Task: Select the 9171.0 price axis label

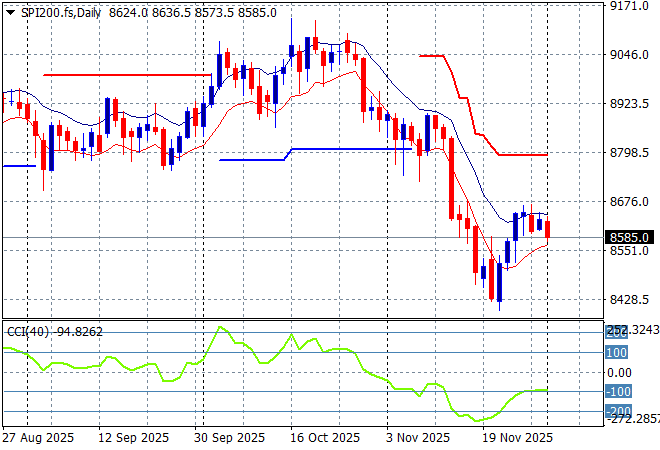Action: (629, 6)
